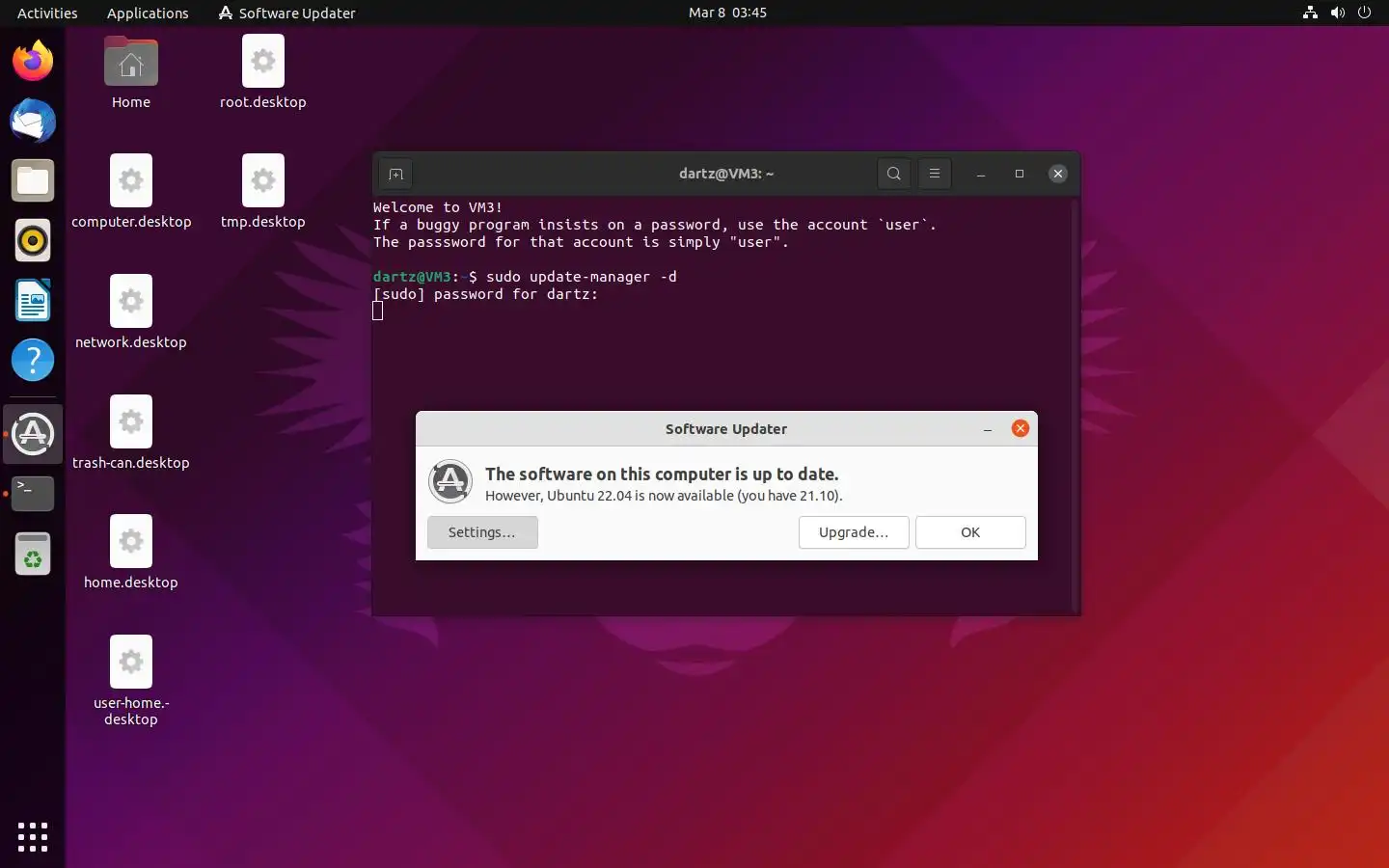This screenshot has height=868, width=1389.
Task: Select the network.desktop file icon
Action: (131, 312)
